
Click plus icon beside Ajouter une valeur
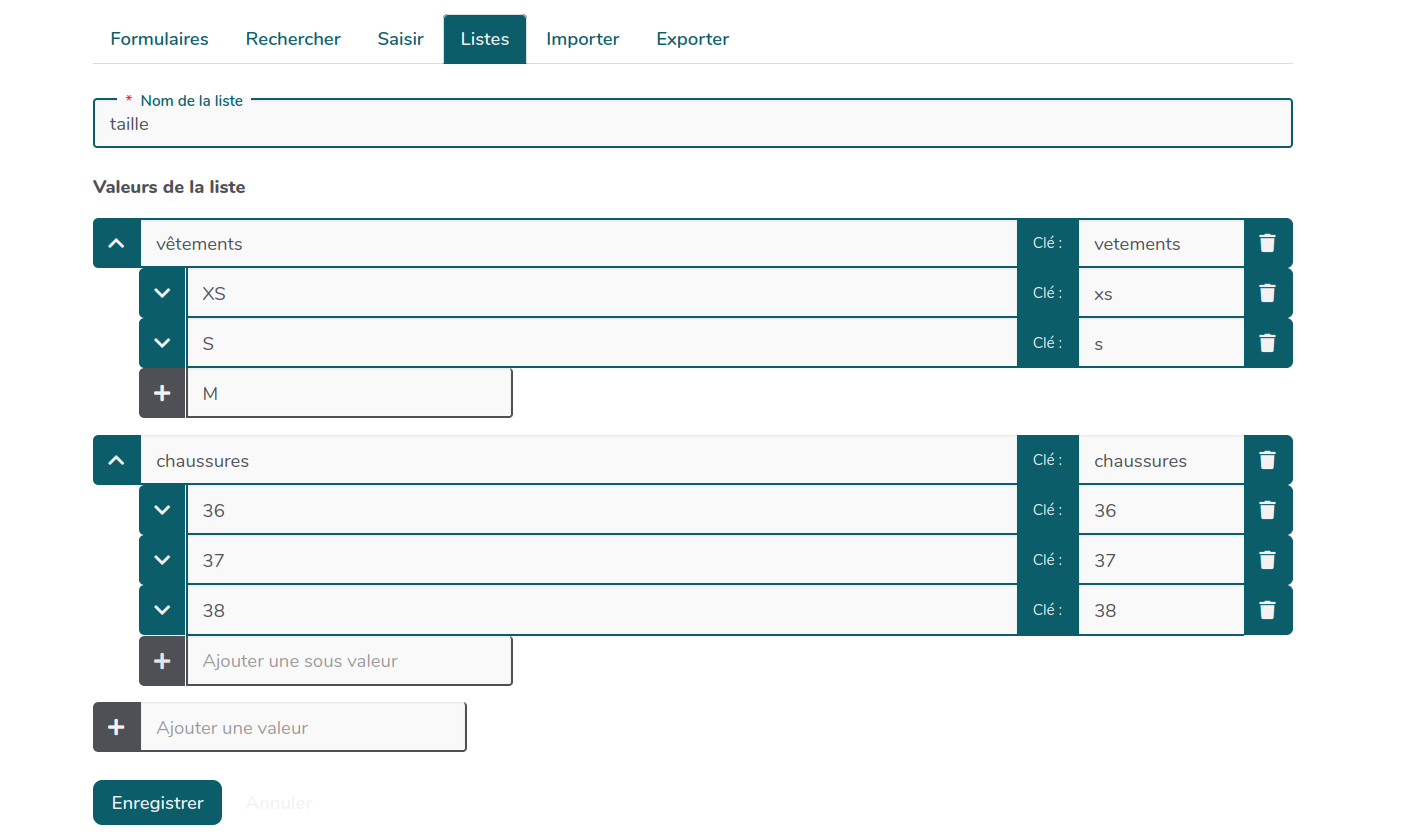116,727
